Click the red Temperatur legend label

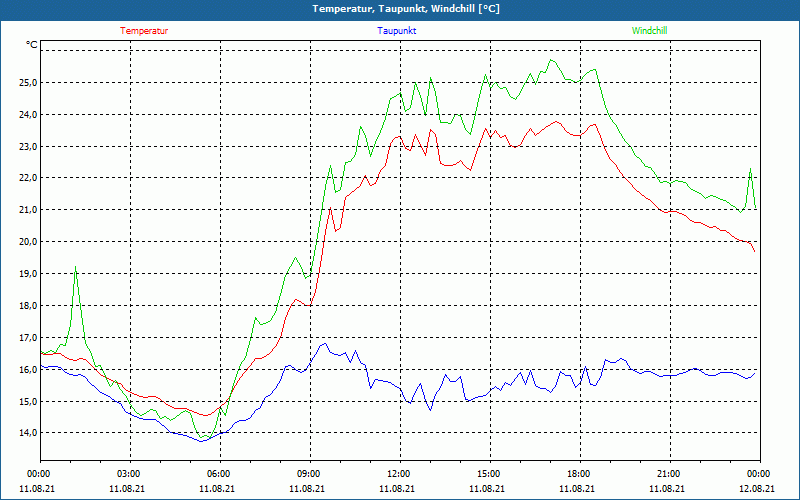(x=144, y=31)
